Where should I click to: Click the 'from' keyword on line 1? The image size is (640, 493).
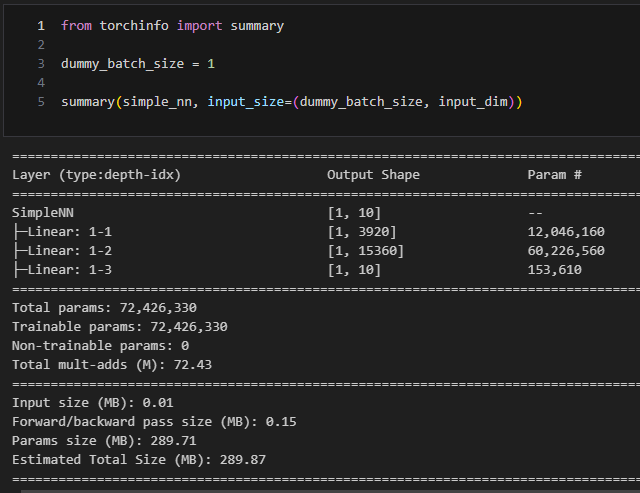click(x=76, y=26)
